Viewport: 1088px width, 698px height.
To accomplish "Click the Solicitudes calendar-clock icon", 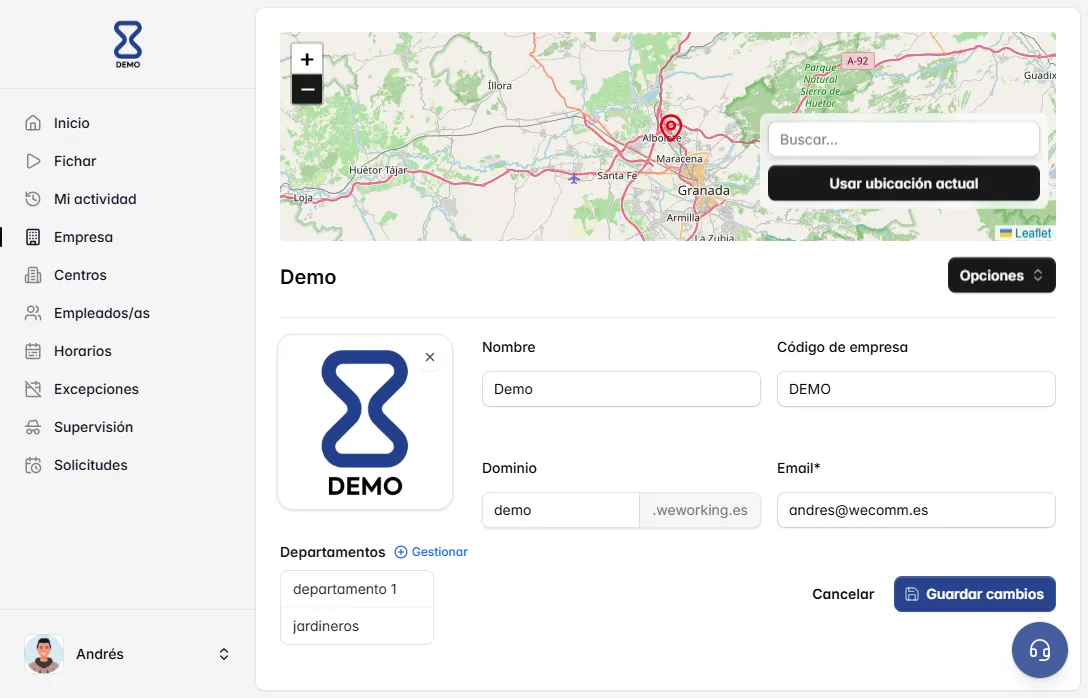I will pyautogui.click(x=33, y=465).
